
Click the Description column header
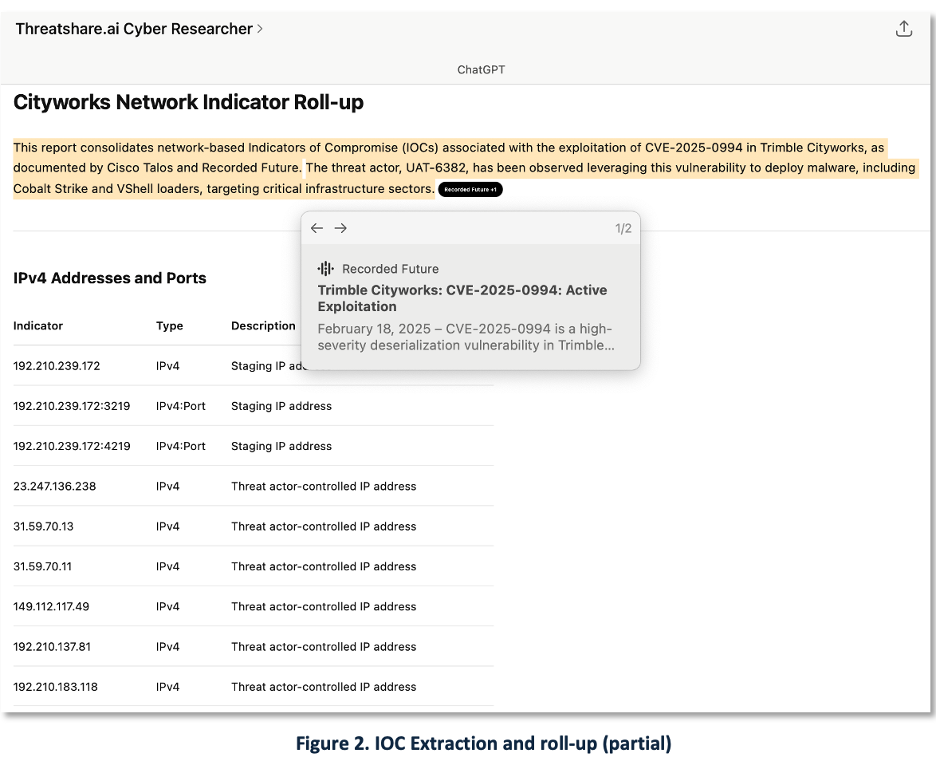(263, 326)
